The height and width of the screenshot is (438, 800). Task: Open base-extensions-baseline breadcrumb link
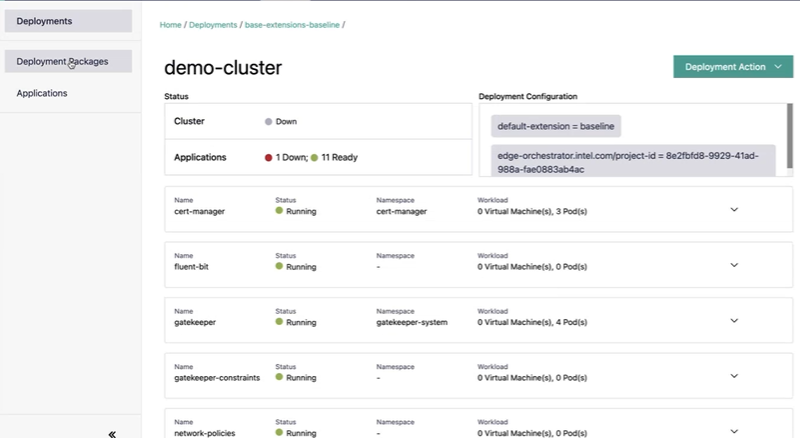(292, 23)
